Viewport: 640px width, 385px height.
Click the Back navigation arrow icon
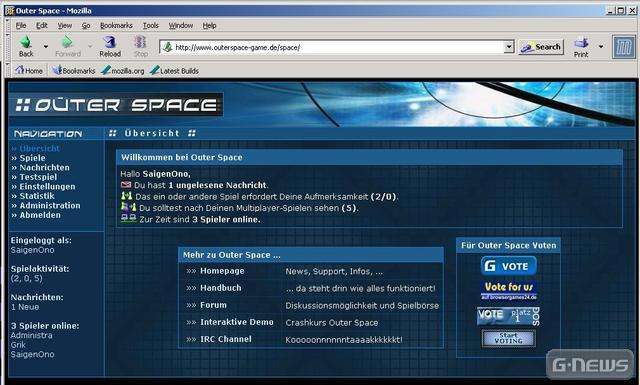pyautogui.click(x=26, y=42)
